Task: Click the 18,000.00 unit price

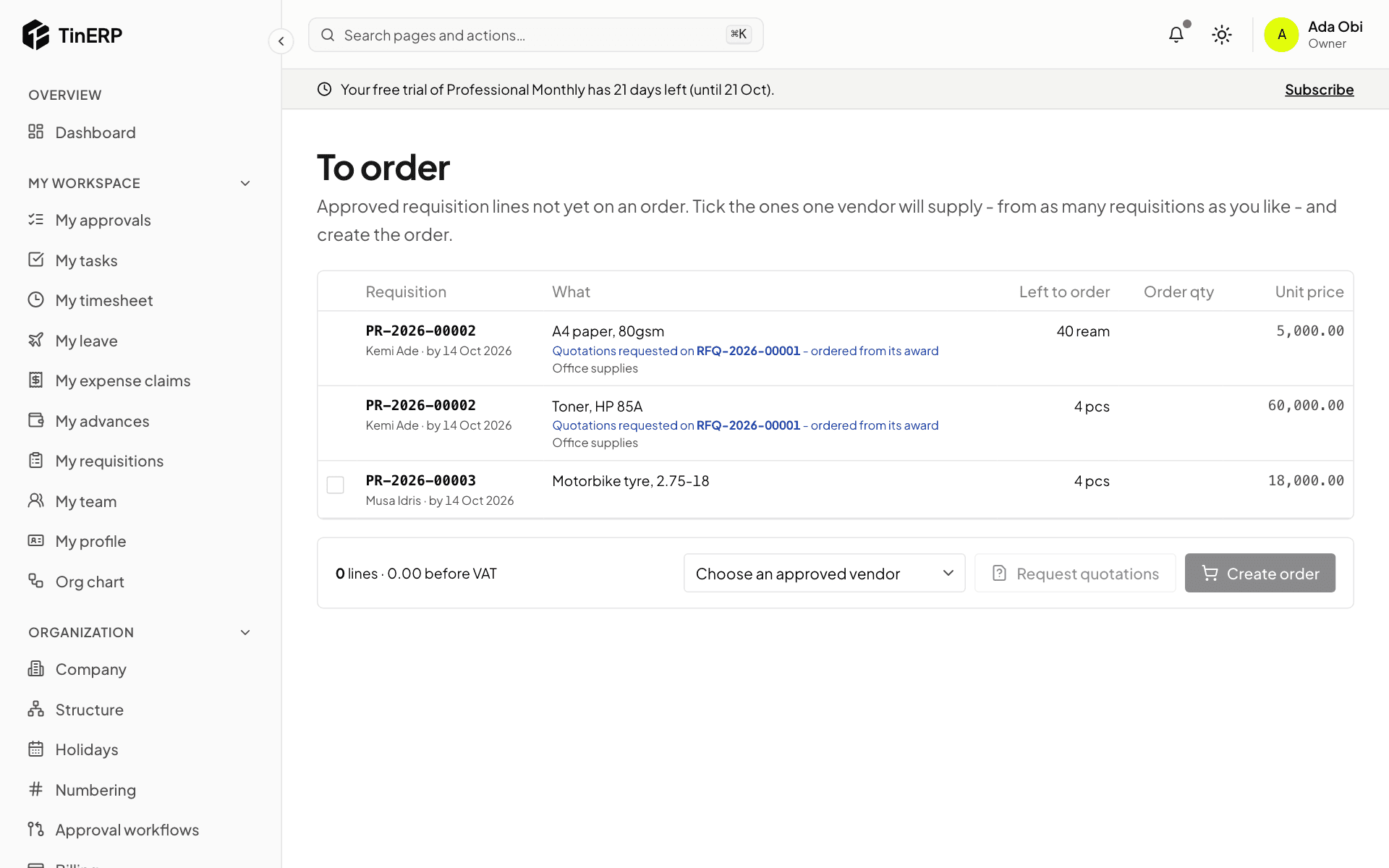Action: point(1306,481)
